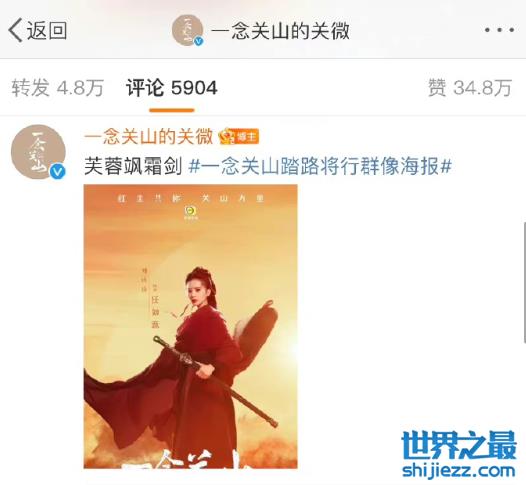Click the scrollbar on the right edge
The width and height of the screenshot is (526, 485).
(x=524, y=282)
